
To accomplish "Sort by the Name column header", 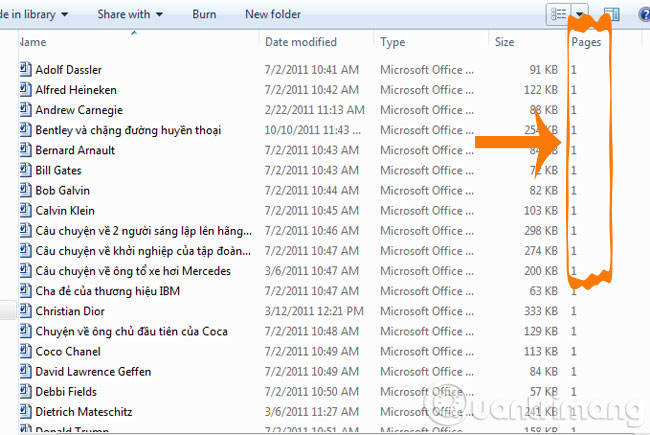I will 33,42.
